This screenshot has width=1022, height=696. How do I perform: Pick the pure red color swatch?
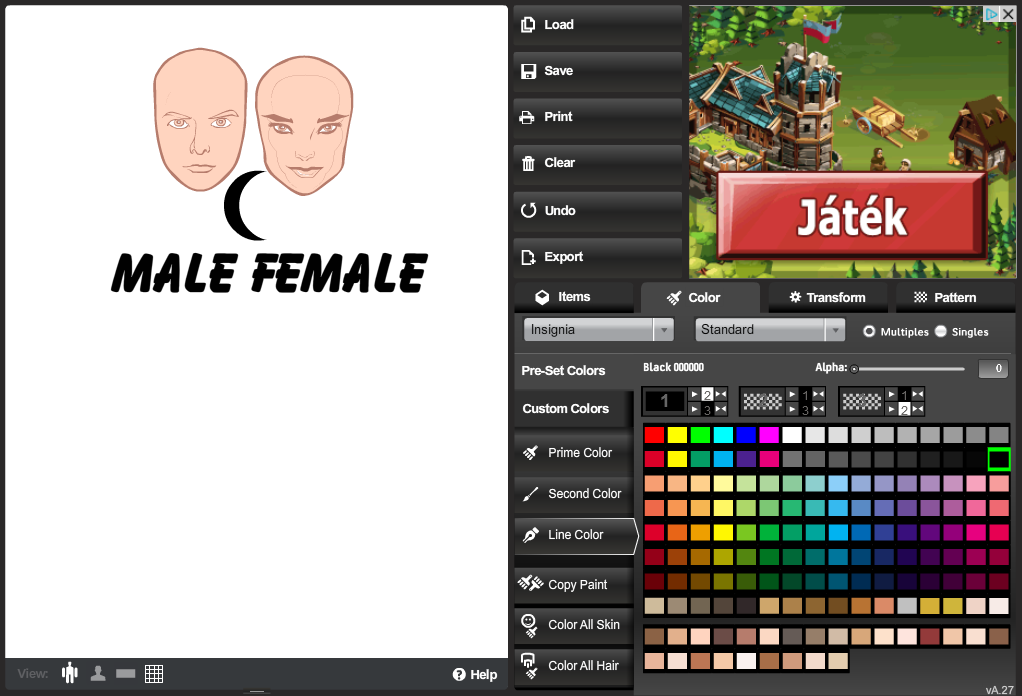pos(654,435)
